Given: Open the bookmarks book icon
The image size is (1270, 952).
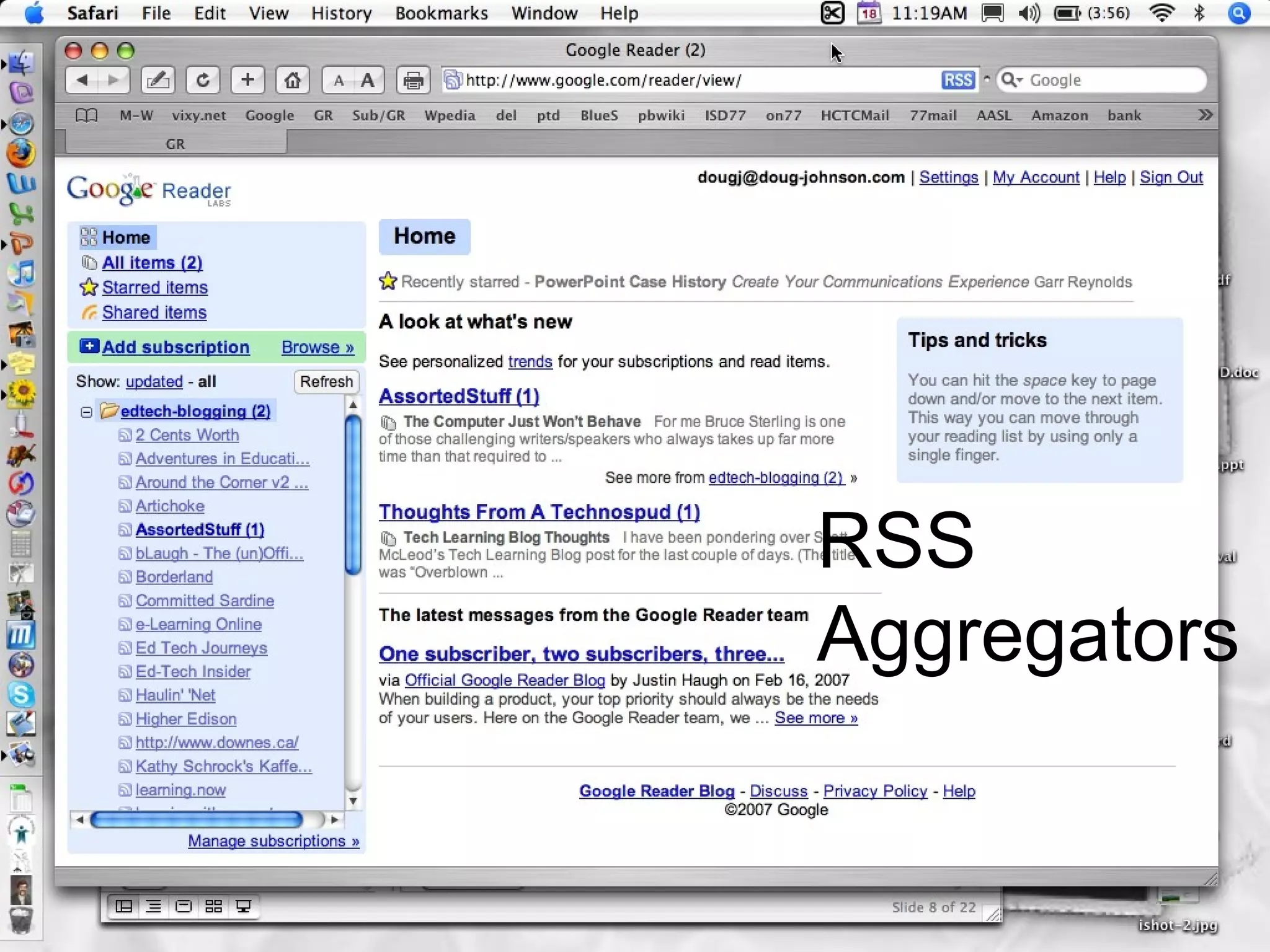Looking at the screenshot, I should click(x=87, y=115).
